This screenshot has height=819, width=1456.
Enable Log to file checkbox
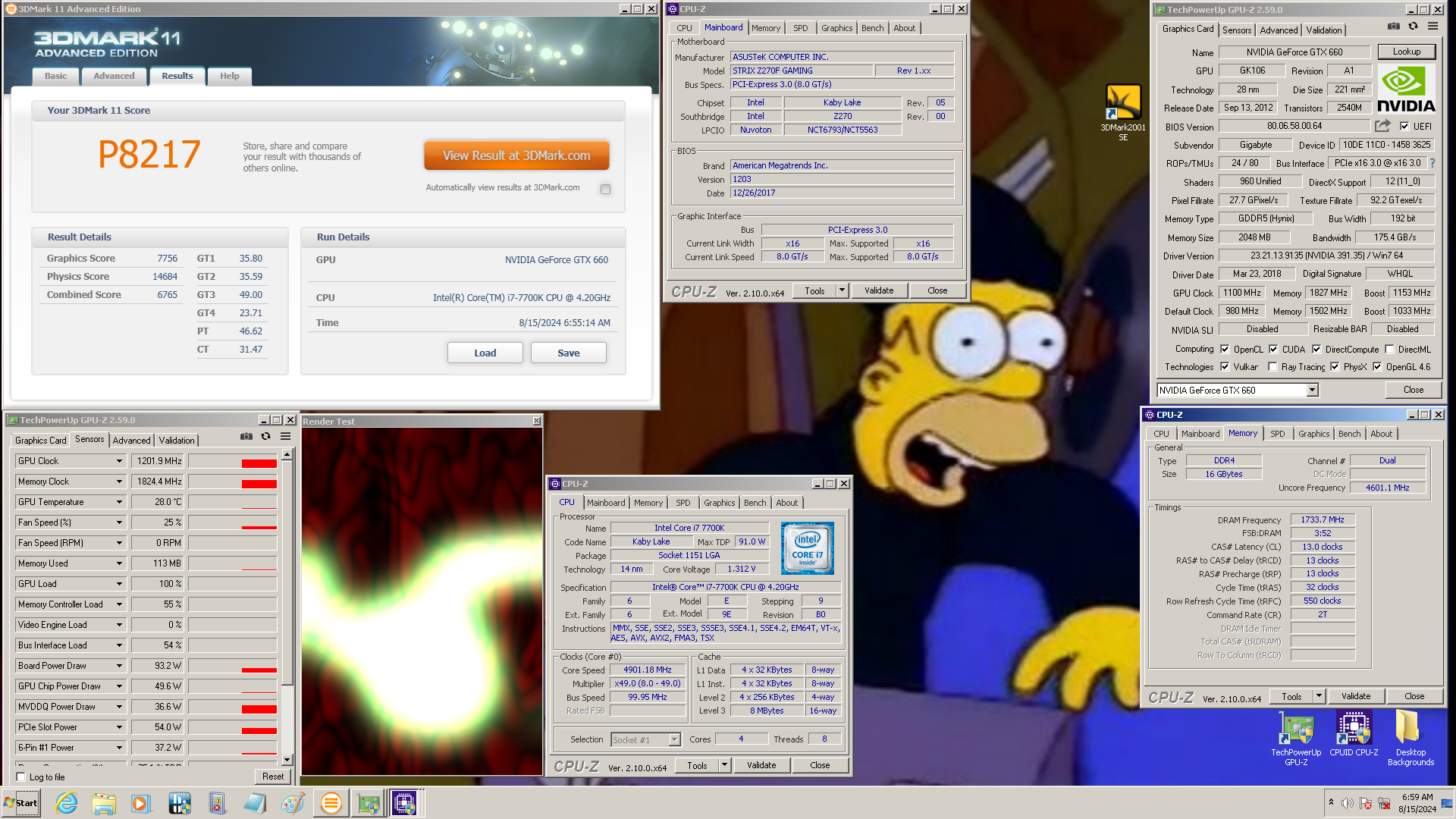click(x=21, y=777)
